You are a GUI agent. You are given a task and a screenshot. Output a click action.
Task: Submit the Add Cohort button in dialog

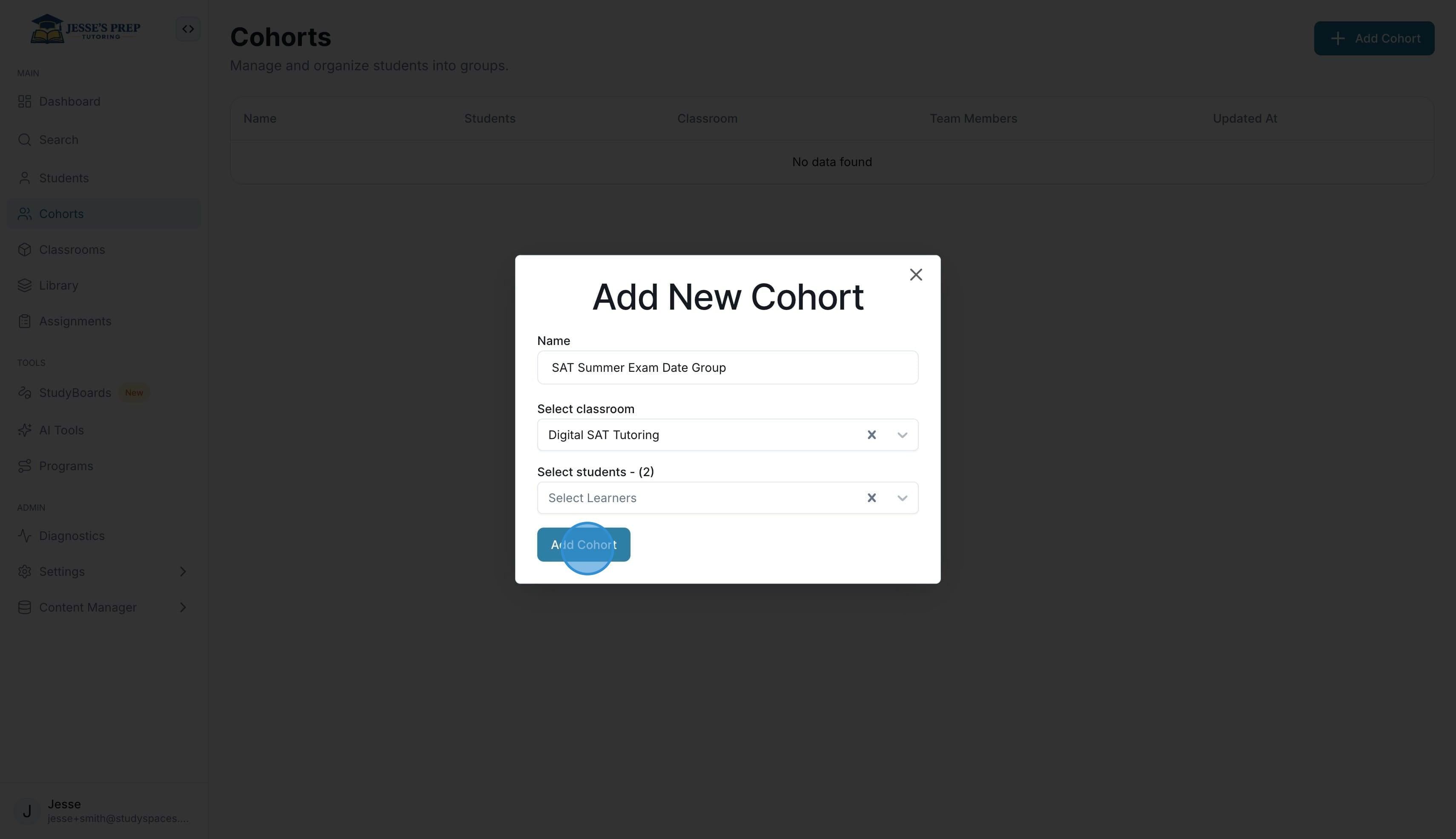coord(583,545)
